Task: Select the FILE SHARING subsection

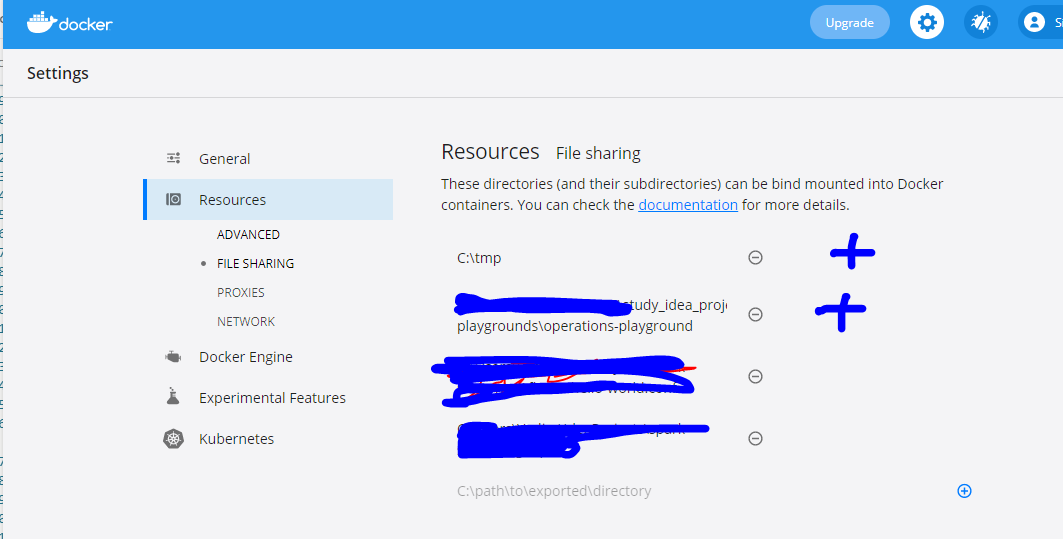Action: (256, 264)
